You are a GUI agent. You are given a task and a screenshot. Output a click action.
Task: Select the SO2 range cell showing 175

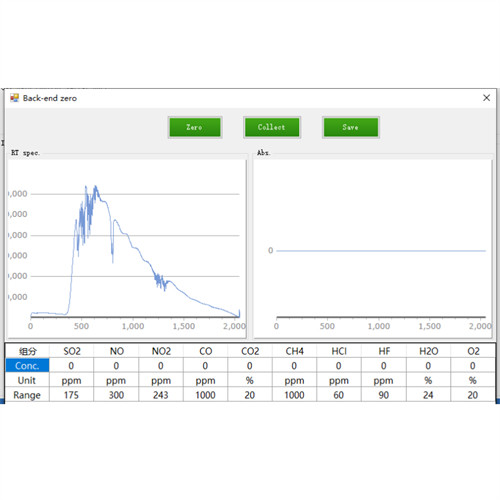click(72, 395)
